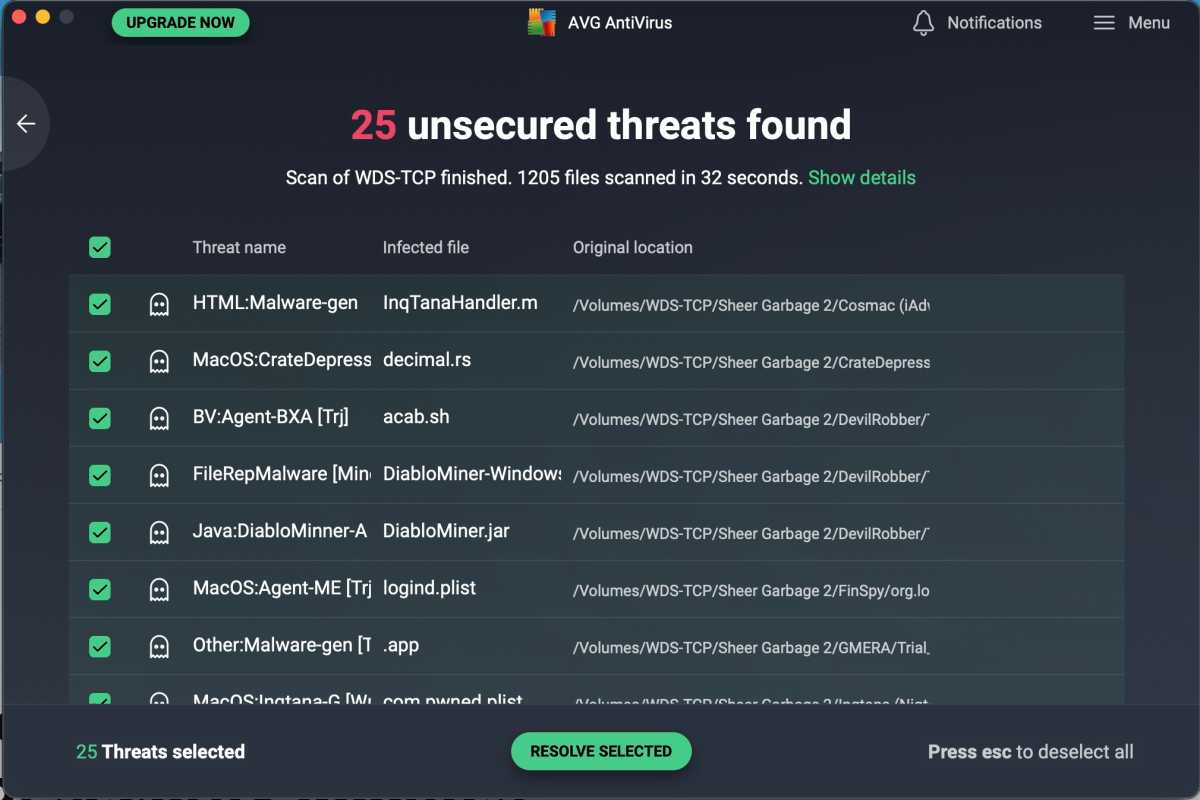Viewport: 1200px width, 800px height.
Task: Uncheck the select-all threats checkbox
Action: click(99, 247)
